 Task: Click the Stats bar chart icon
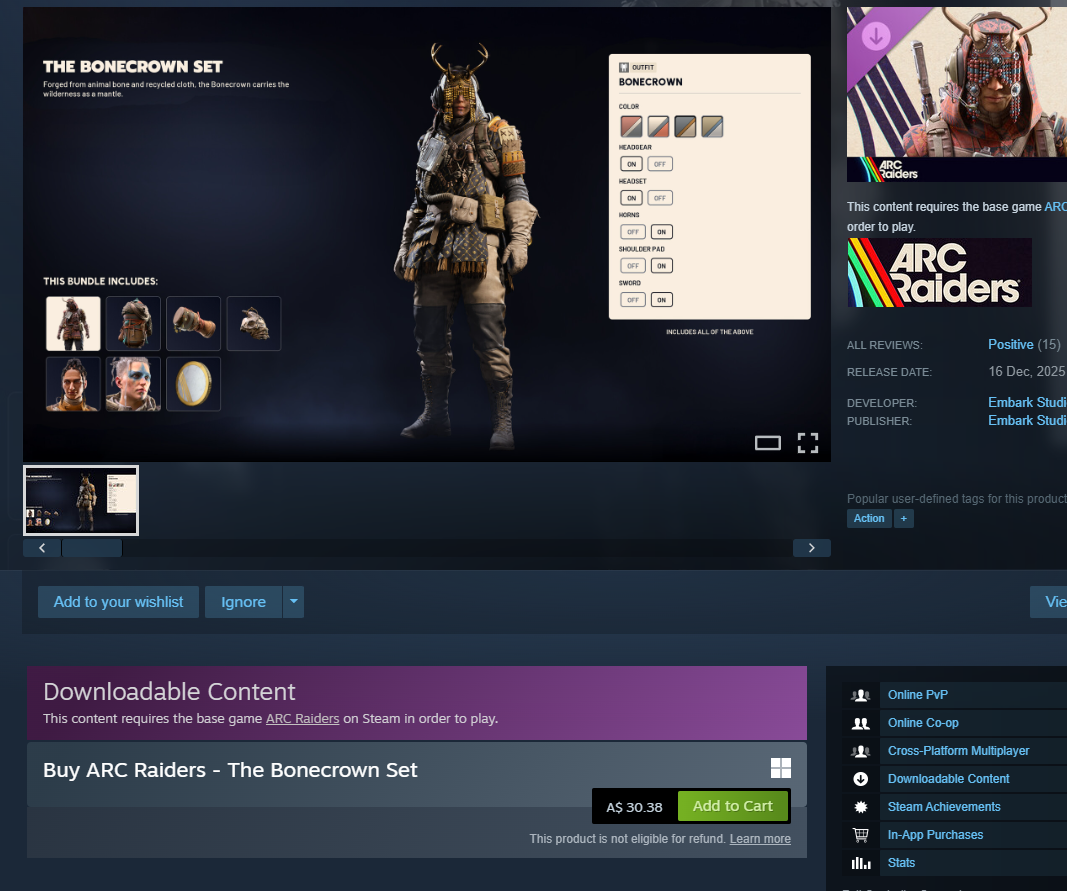click(x=861, y=863)
